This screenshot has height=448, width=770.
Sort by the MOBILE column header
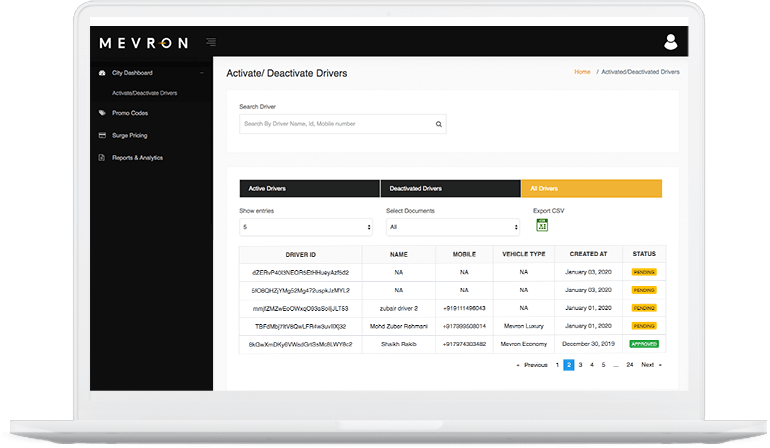coord(464,254)
